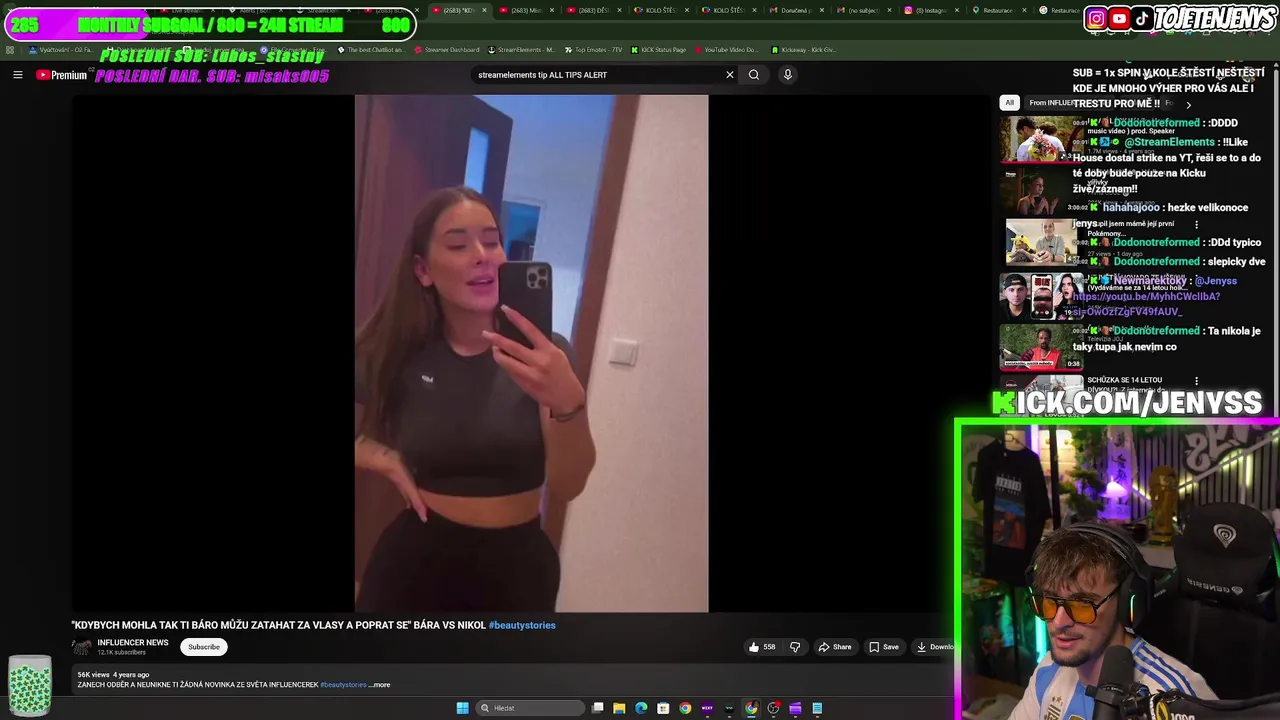Open The best ChatBot bookmark

[371, 49]
